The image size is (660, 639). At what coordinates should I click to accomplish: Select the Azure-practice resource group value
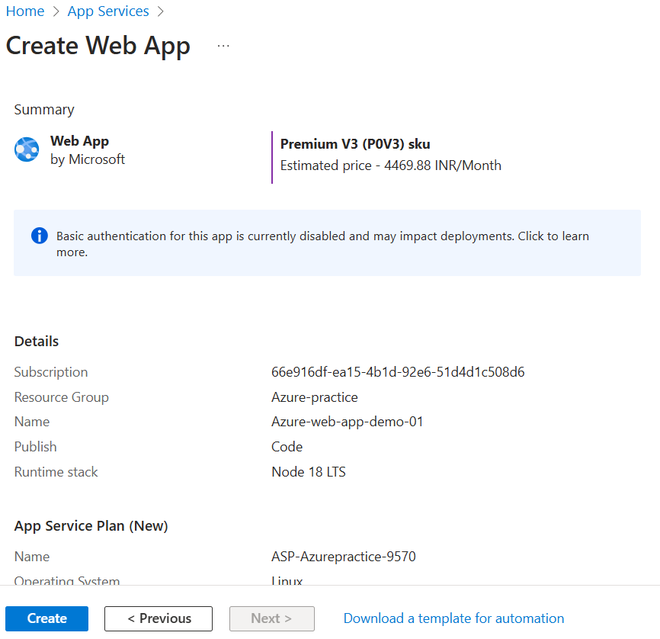[x=315, y=397]
